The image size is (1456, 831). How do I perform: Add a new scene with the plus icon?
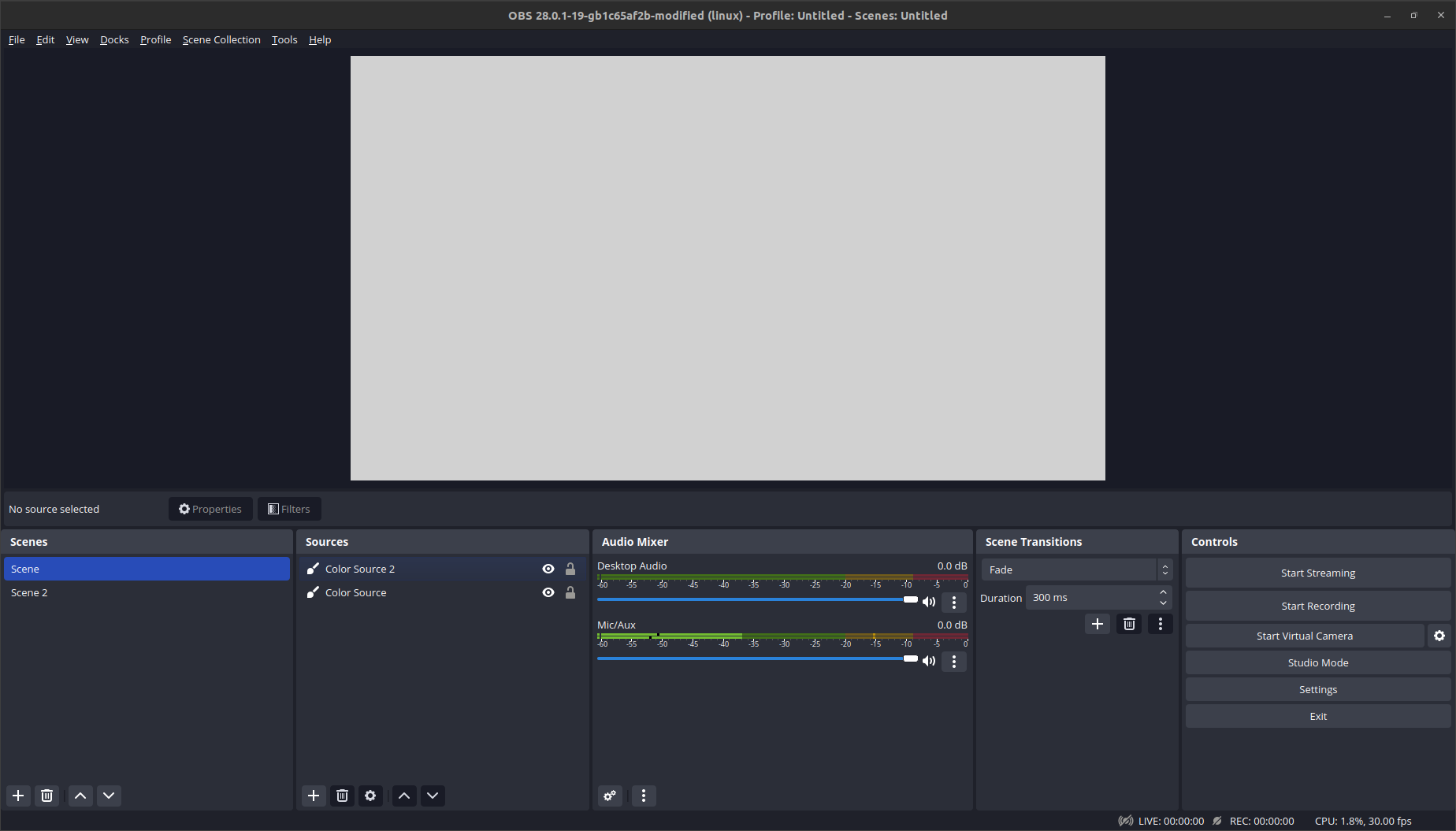(18, 796)
